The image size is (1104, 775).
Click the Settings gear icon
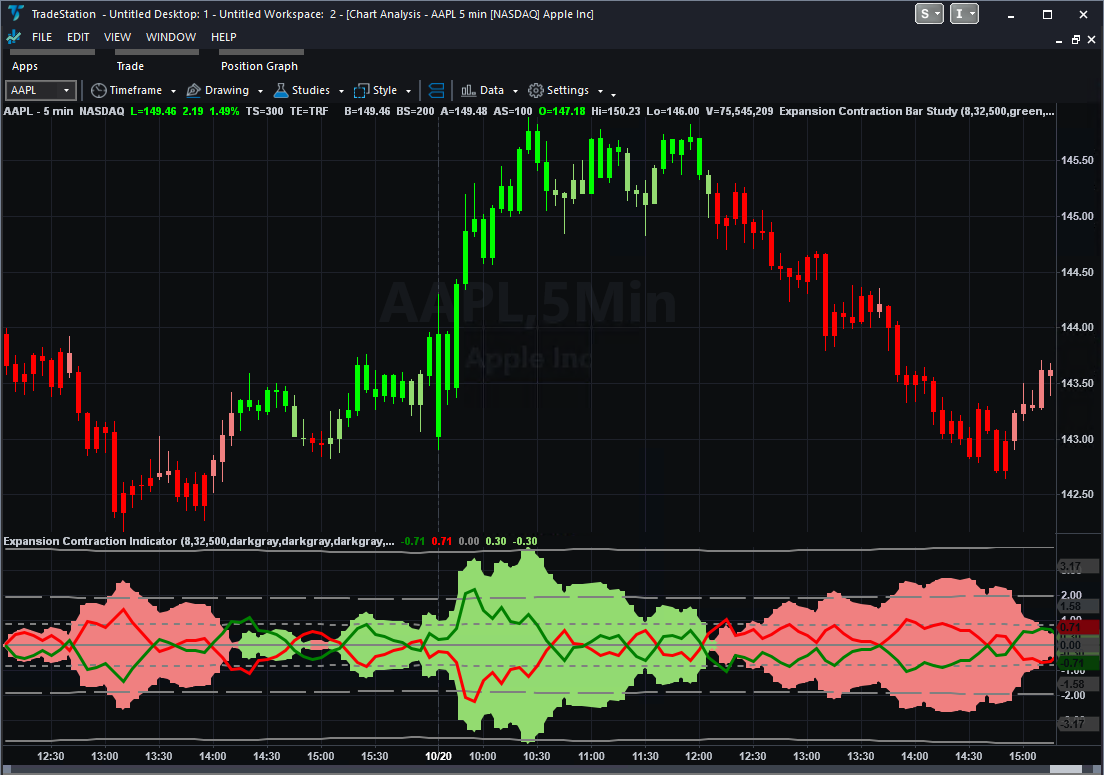(536, 90)
